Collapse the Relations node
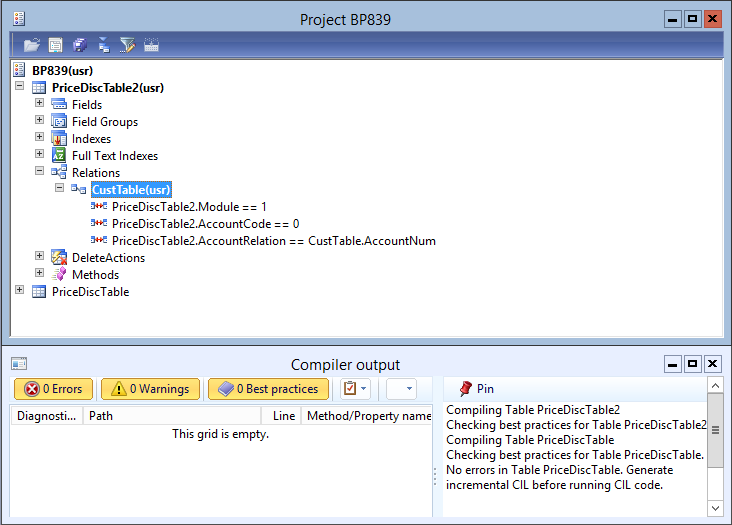Screen dimensions: 732x525 click(x=40, y=172)
